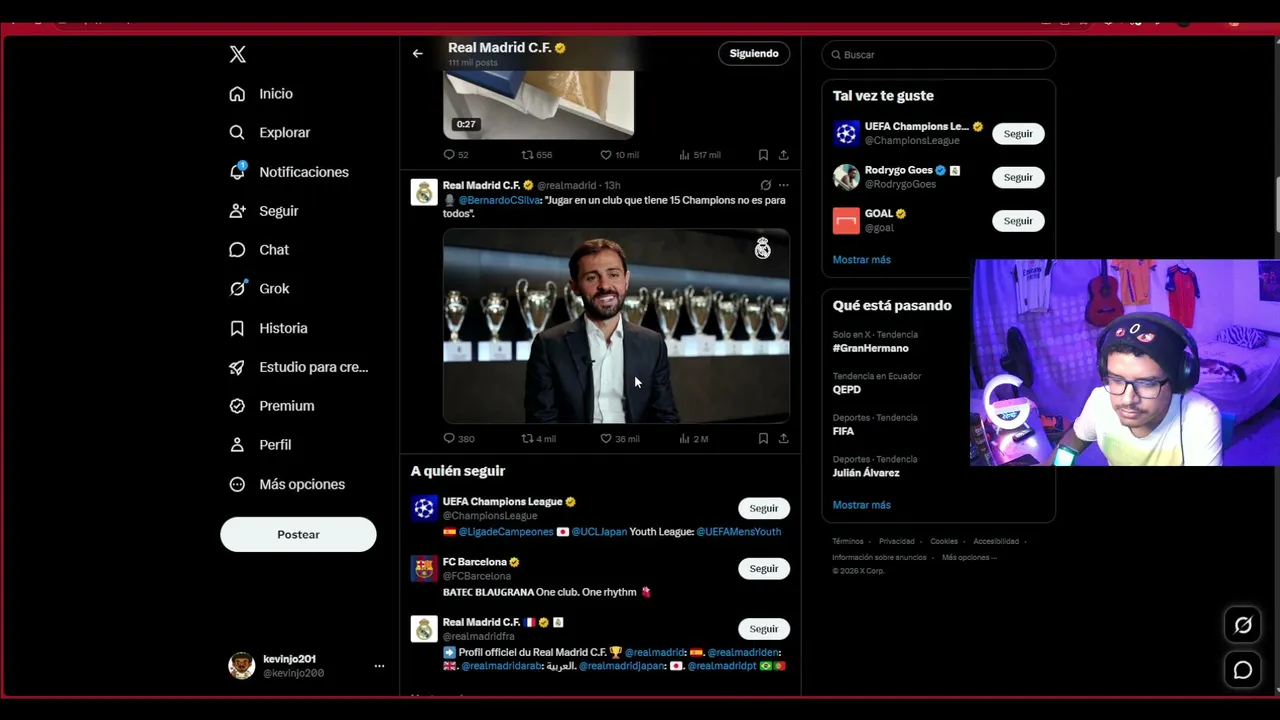
Task: Open the Seguir people icon in sidebar
Action: (237, 211)
